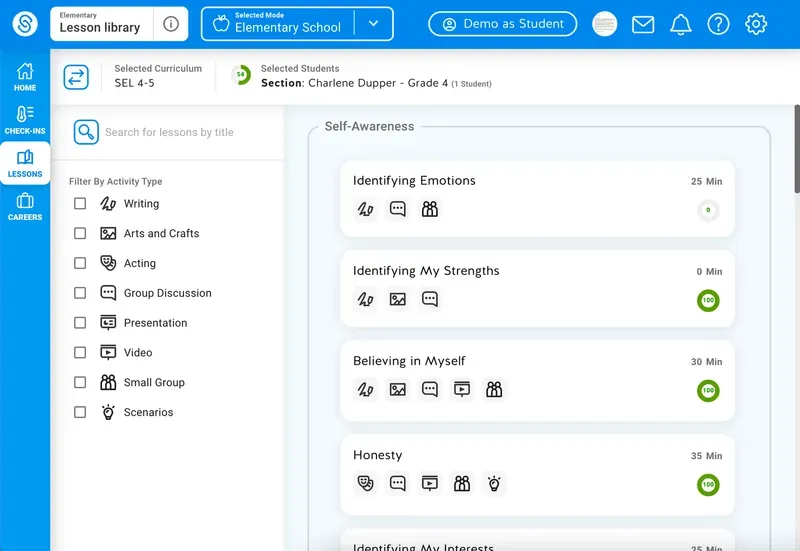This screenshot has height=551, width=800.
Task: Select the Lessons sidebar tab
Action: [25, 163]
